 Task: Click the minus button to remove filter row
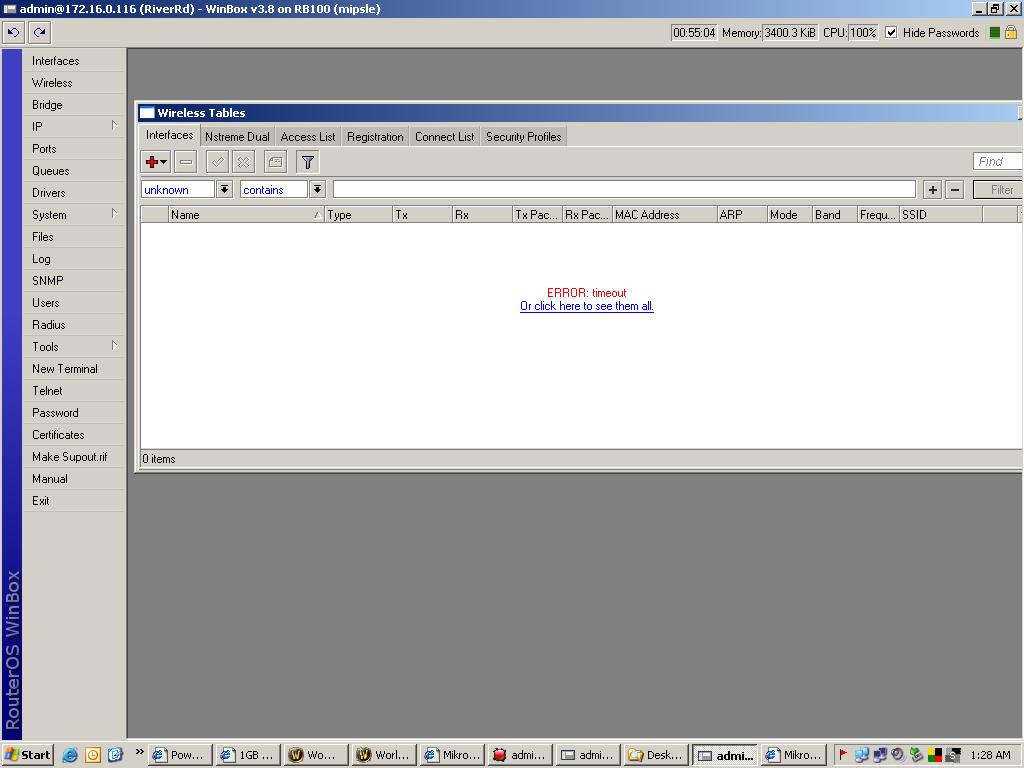pos(955,190)
